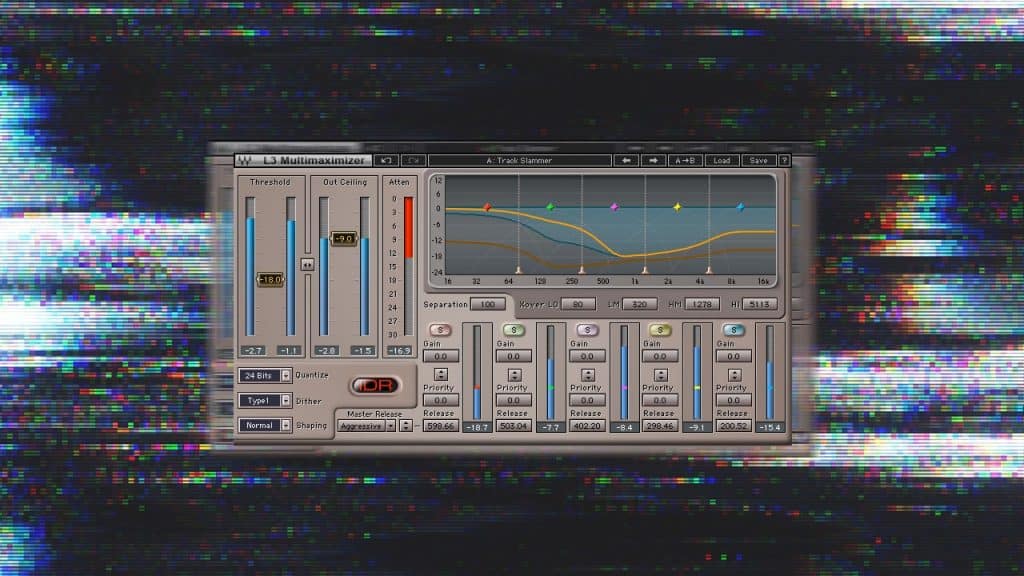The height and width of the screenshot is (576, 1024).
Task: Select the yellow high-mid band marker
Action: click(677, 207)
